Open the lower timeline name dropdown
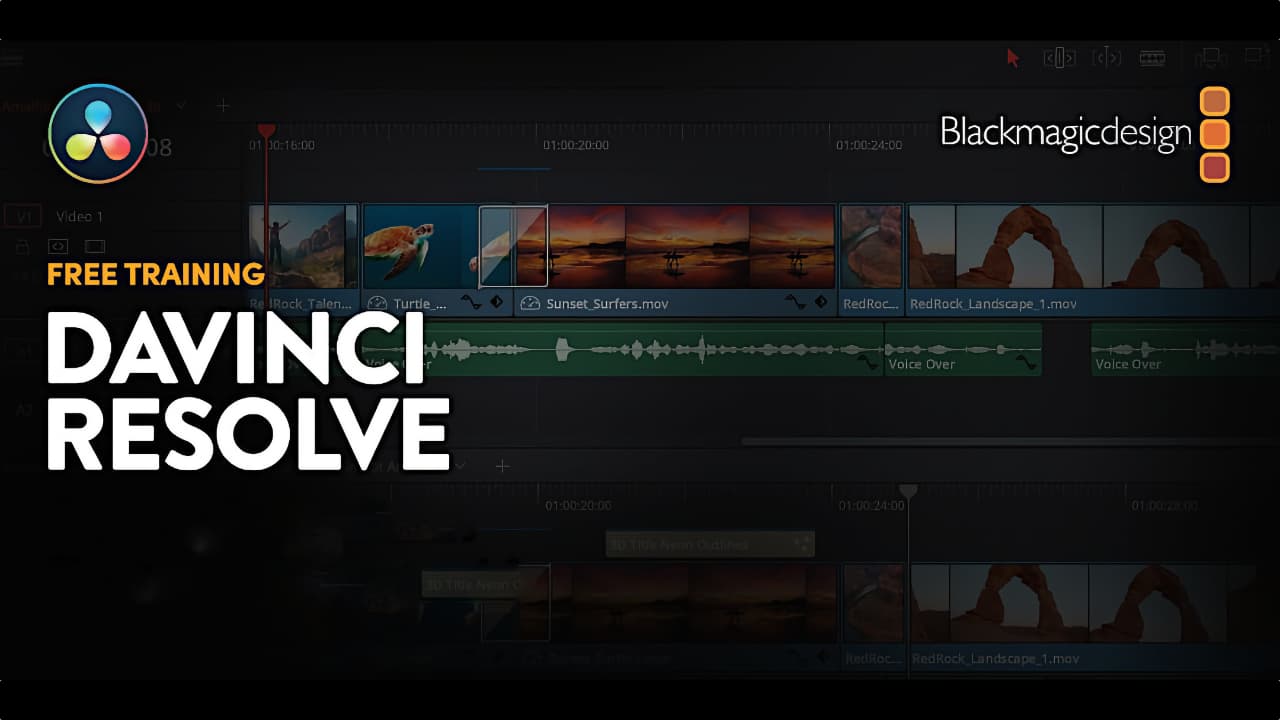Image resolution: width=1280 pixels, height=720 pixels. [x=460, y=466]
